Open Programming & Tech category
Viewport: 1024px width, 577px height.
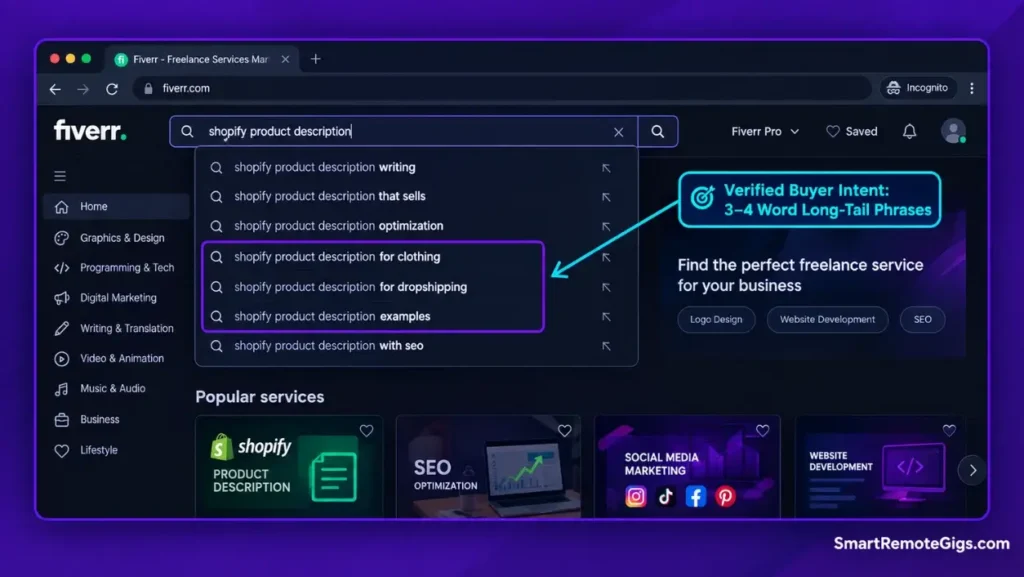tap(114, 268)
